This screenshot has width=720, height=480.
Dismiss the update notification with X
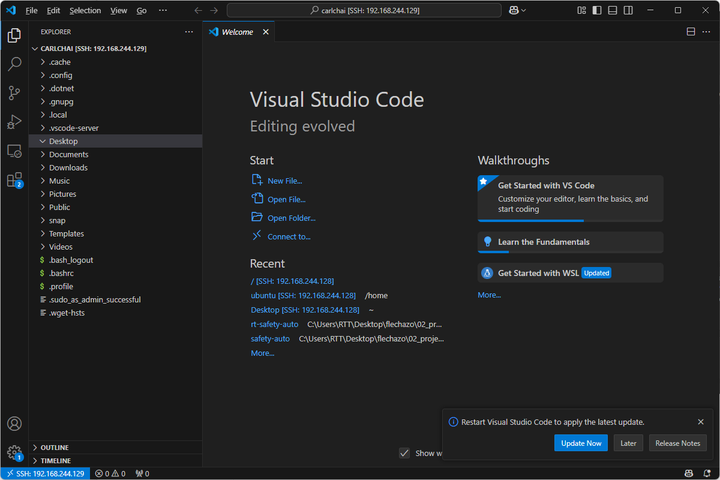pyautogui.click(x=701, y=422)
